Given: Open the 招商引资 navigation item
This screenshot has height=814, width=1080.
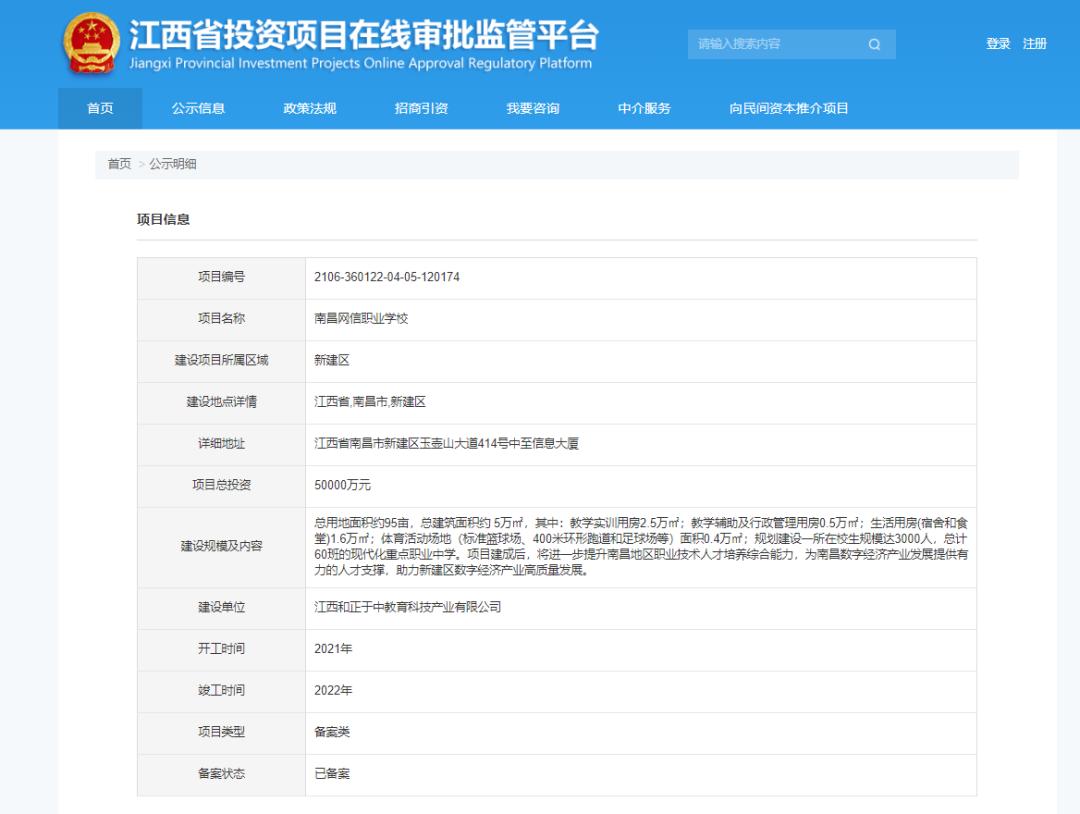Looking at the screenshot, I should click(421, 109).
